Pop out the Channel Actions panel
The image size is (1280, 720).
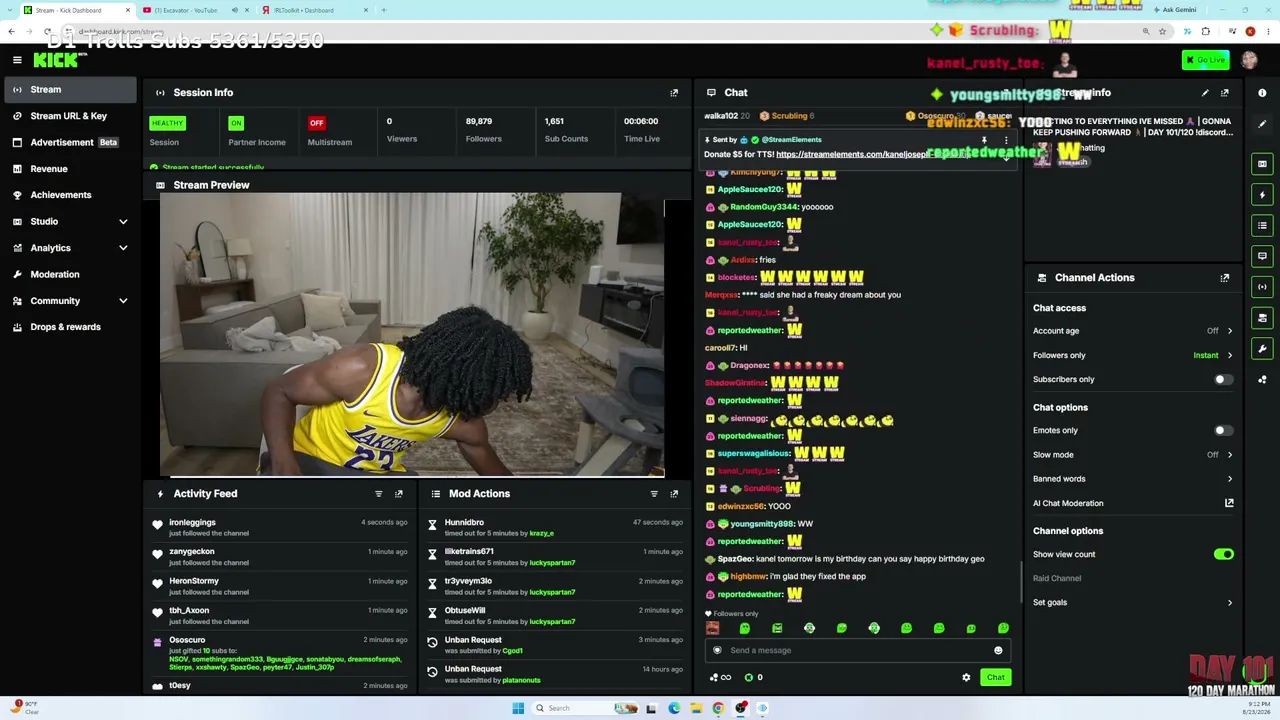[1225, 278]
